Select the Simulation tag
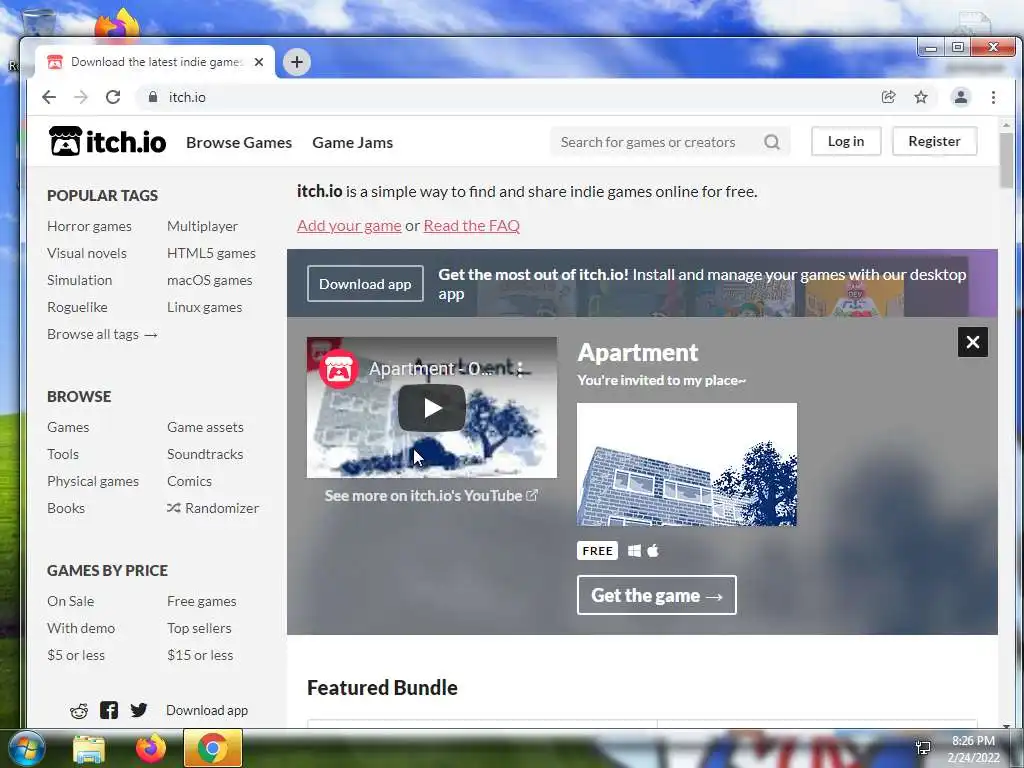 pyautogui.click(x=80, y=280)
